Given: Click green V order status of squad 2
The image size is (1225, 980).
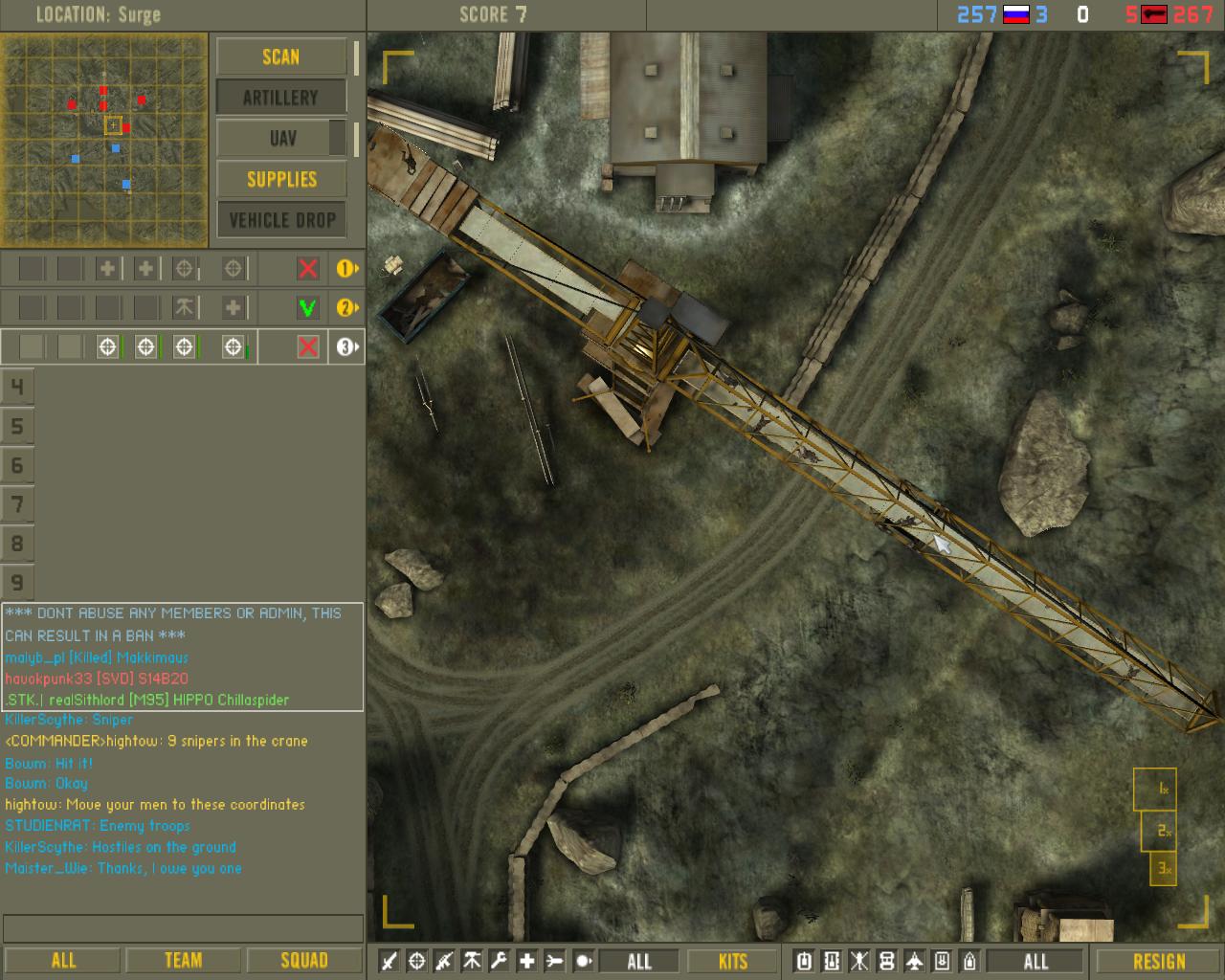Looking at the screenshot, I should click(307, 307).
